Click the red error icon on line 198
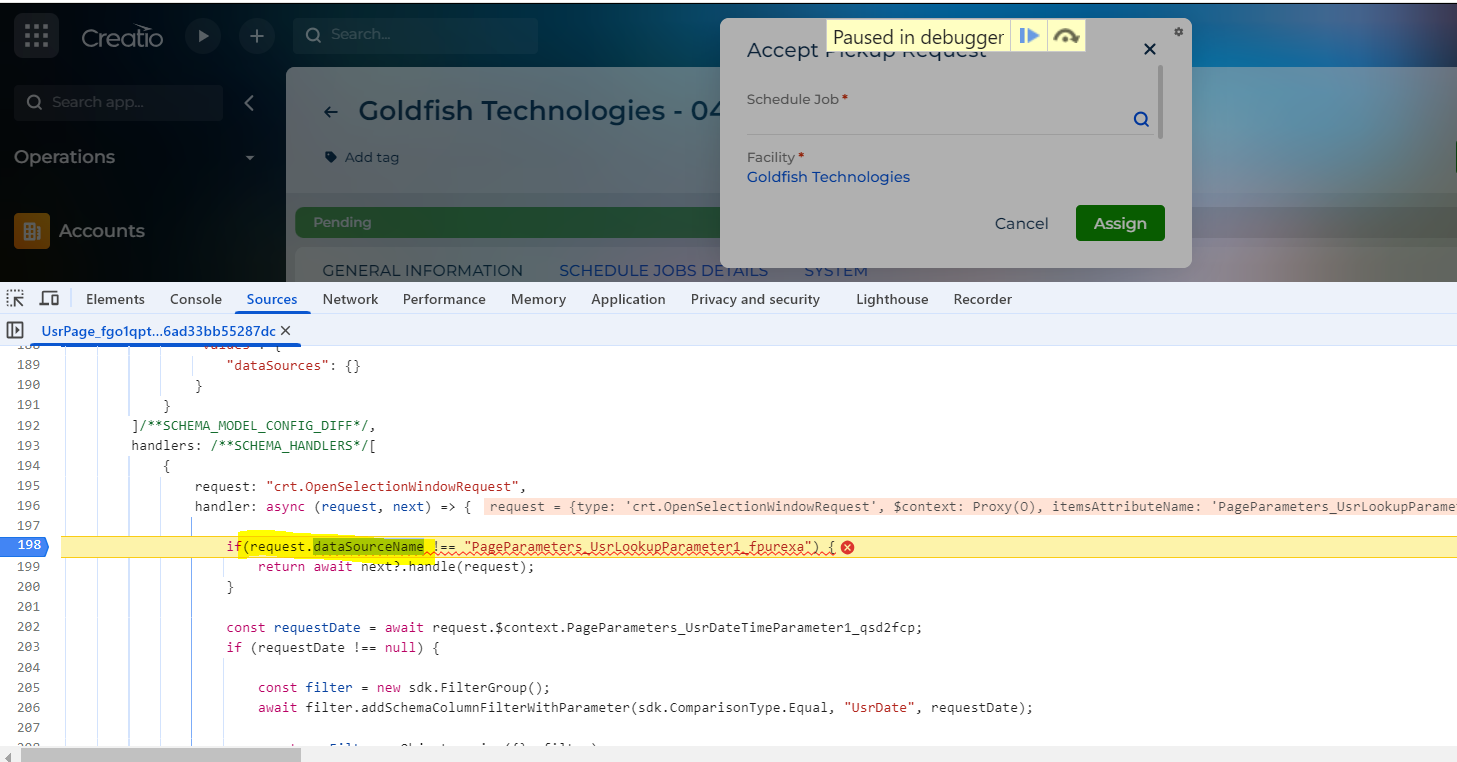Screen dimensions: 1457x762 pyautogui.click(x=847, y=547)
